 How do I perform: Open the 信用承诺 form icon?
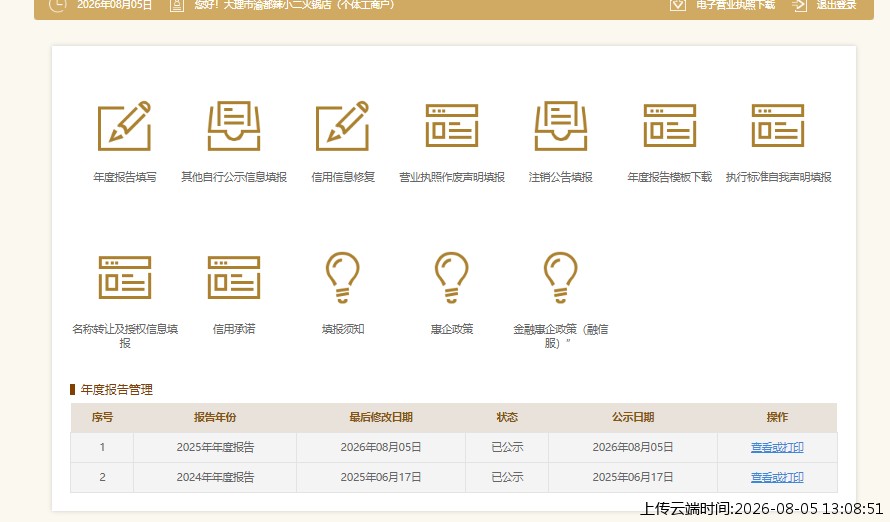point(234,277)
